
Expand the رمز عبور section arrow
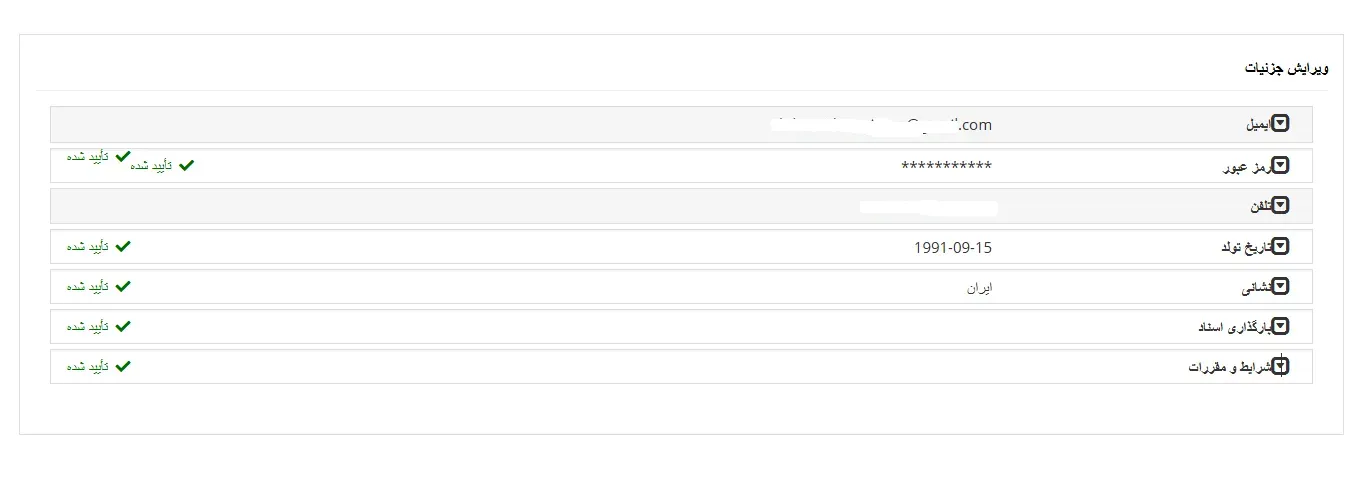click(x=1279, y=166)
